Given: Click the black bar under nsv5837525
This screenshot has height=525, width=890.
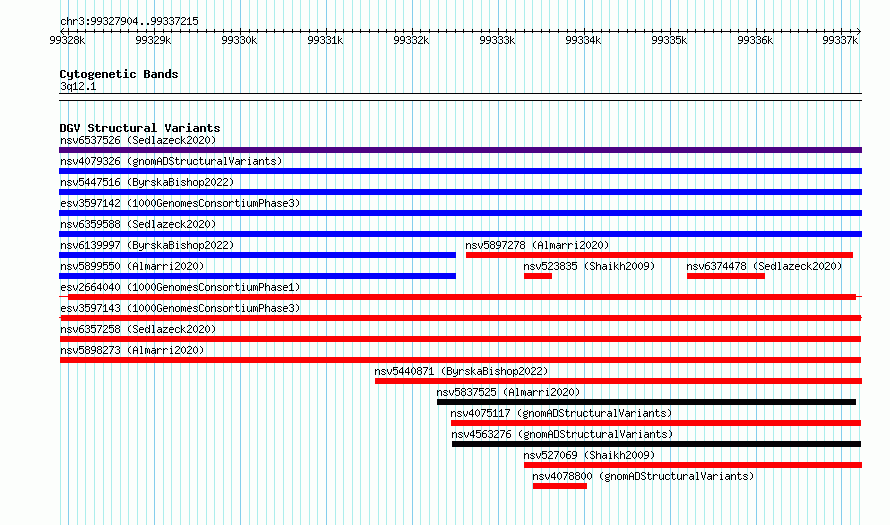Looking at the screenshot, I should click(646, 402).
